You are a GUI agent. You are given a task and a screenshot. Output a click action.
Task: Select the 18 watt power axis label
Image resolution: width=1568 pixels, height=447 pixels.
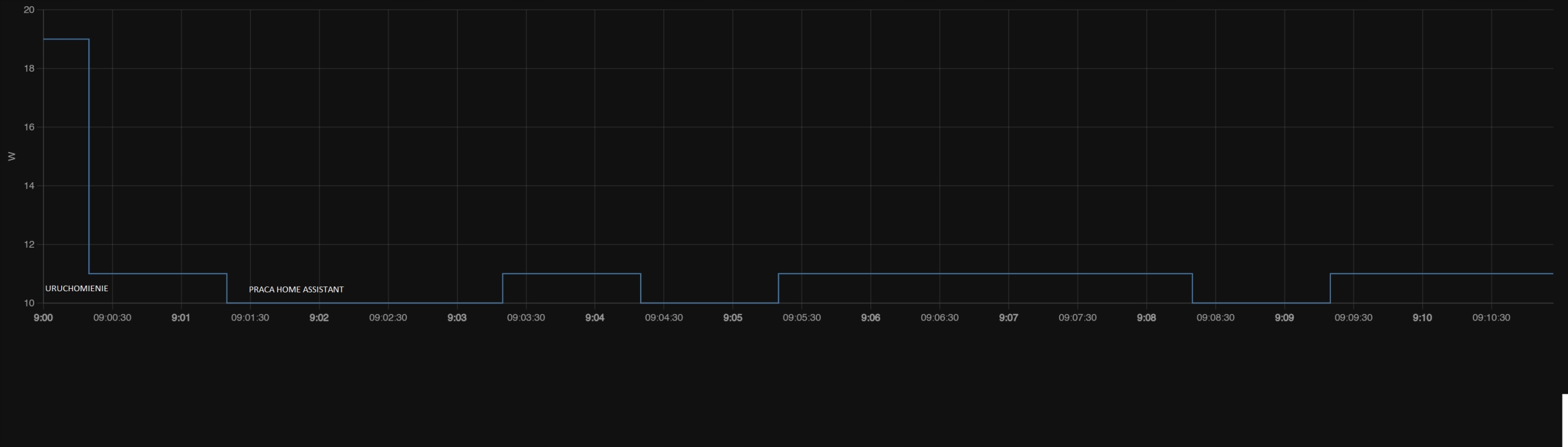29,69
